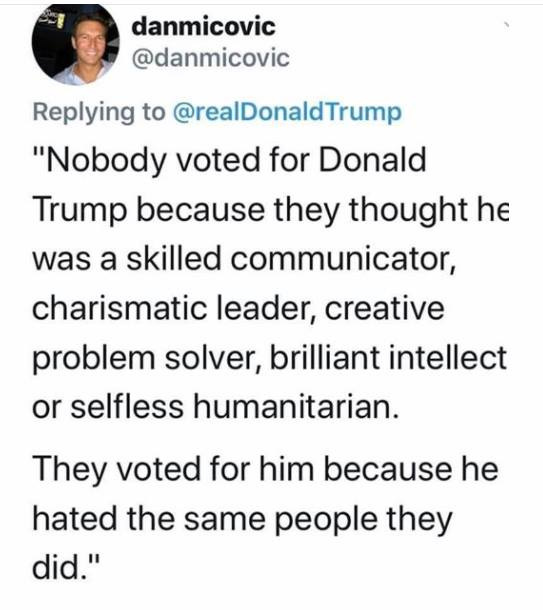Click the word "thought" in the second line
The width and height of the screenshot is (543, 610).
(x=408, y=210)
